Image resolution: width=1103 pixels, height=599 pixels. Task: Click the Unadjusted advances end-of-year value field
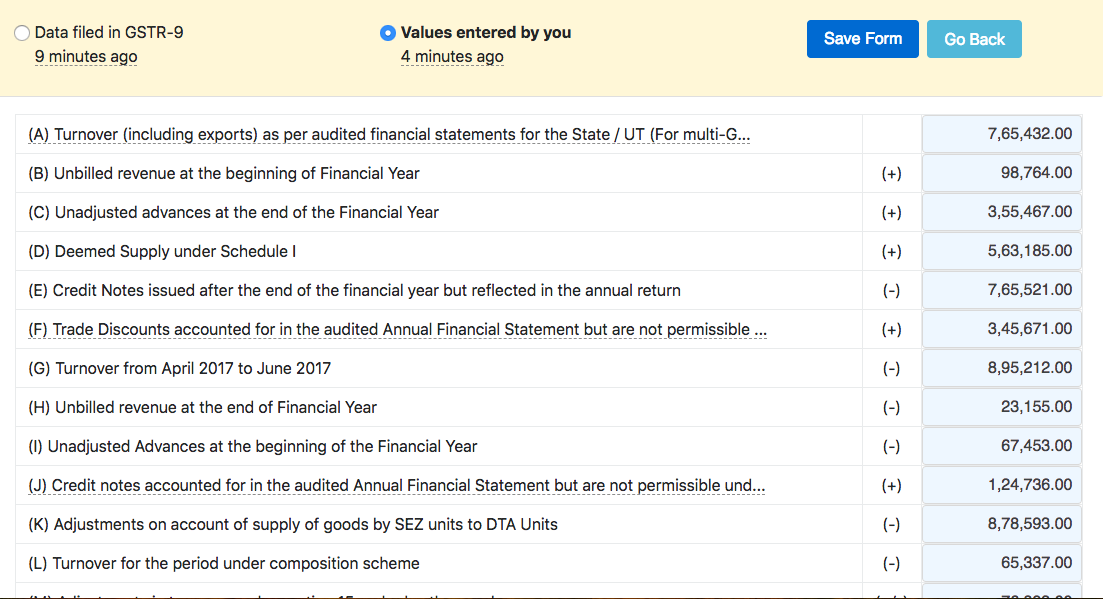click(x=1000, y=212)
